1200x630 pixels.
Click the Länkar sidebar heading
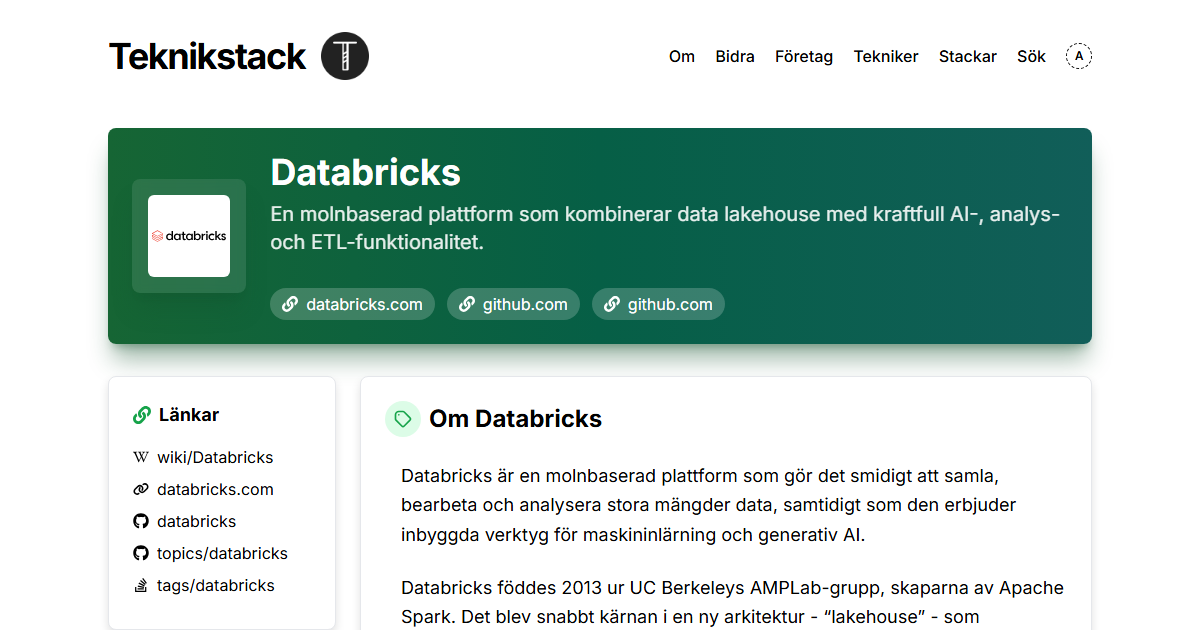click(x=189, y=415)
